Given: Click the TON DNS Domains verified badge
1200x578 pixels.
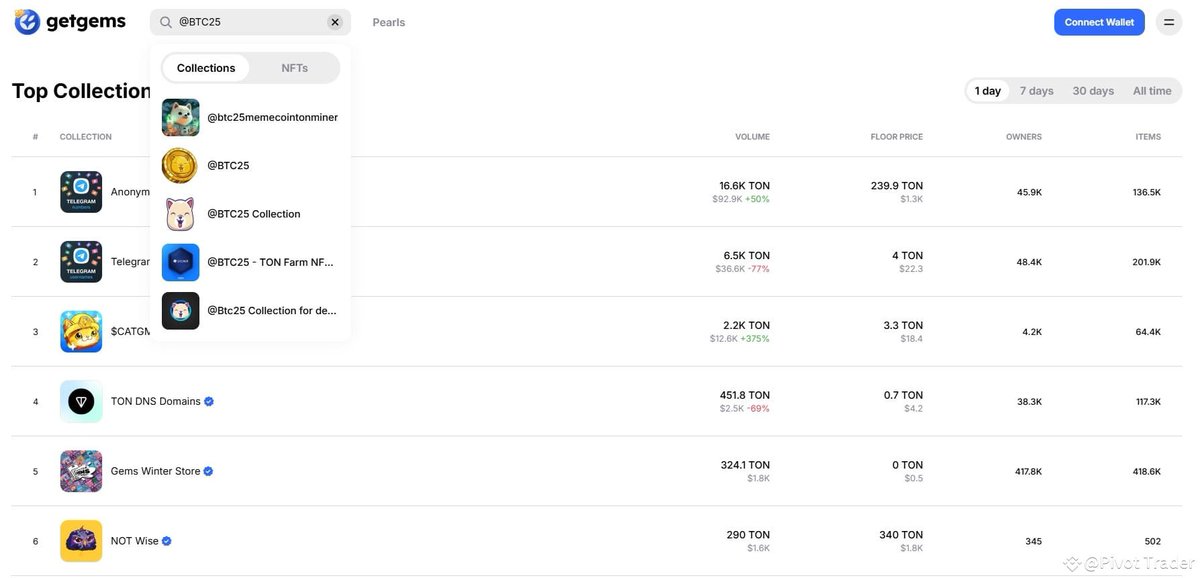Looking at the screenshot, I should tap(209, 402).
